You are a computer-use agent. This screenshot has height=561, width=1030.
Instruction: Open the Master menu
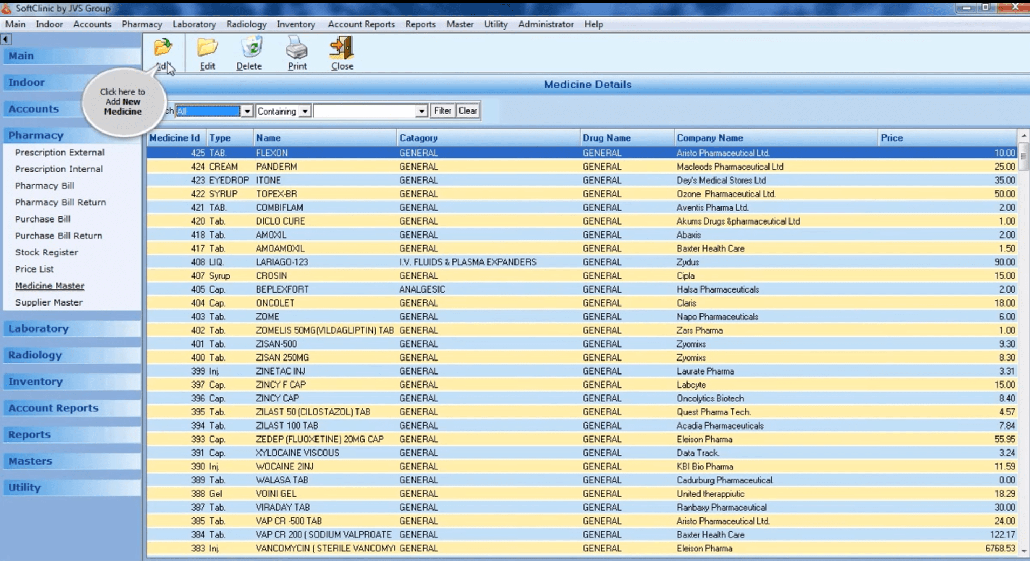pos(460,24)
